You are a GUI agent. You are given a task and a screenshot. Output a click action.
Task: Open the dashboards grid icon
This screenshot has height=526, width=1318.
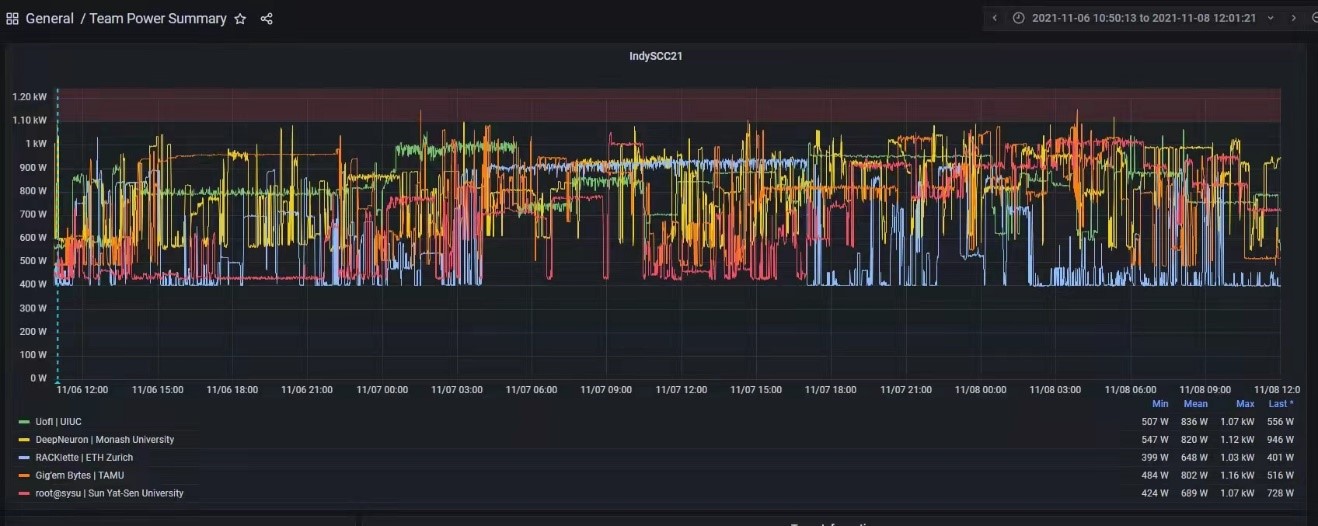(12, 18)
